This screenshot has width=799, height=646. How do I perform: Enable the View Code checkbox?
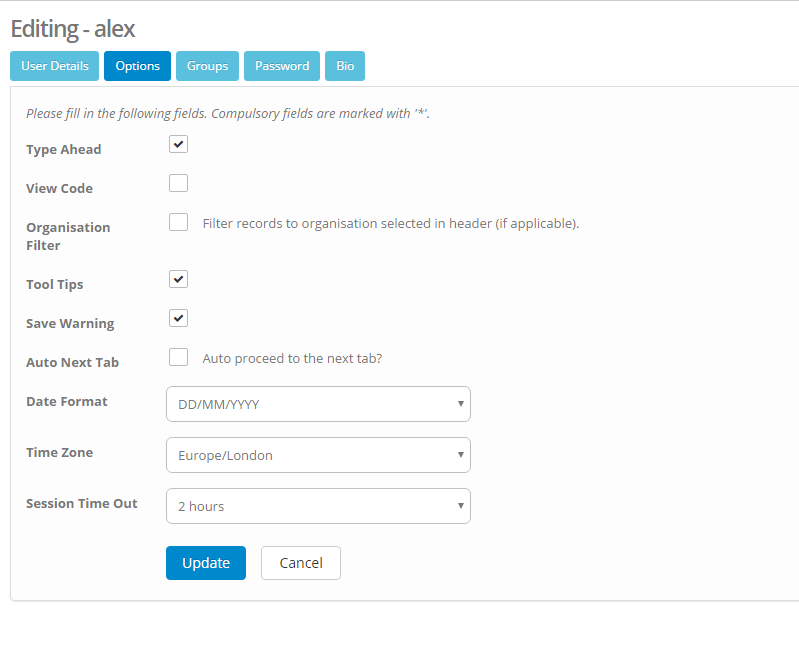178,183
